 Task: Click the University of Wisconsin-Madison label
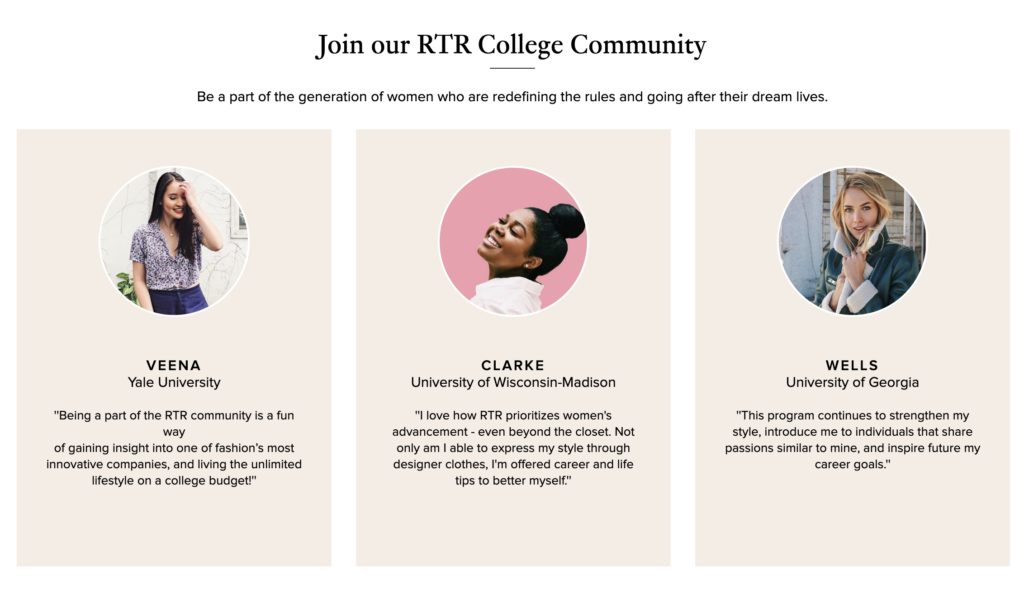(x=513, y=382)
